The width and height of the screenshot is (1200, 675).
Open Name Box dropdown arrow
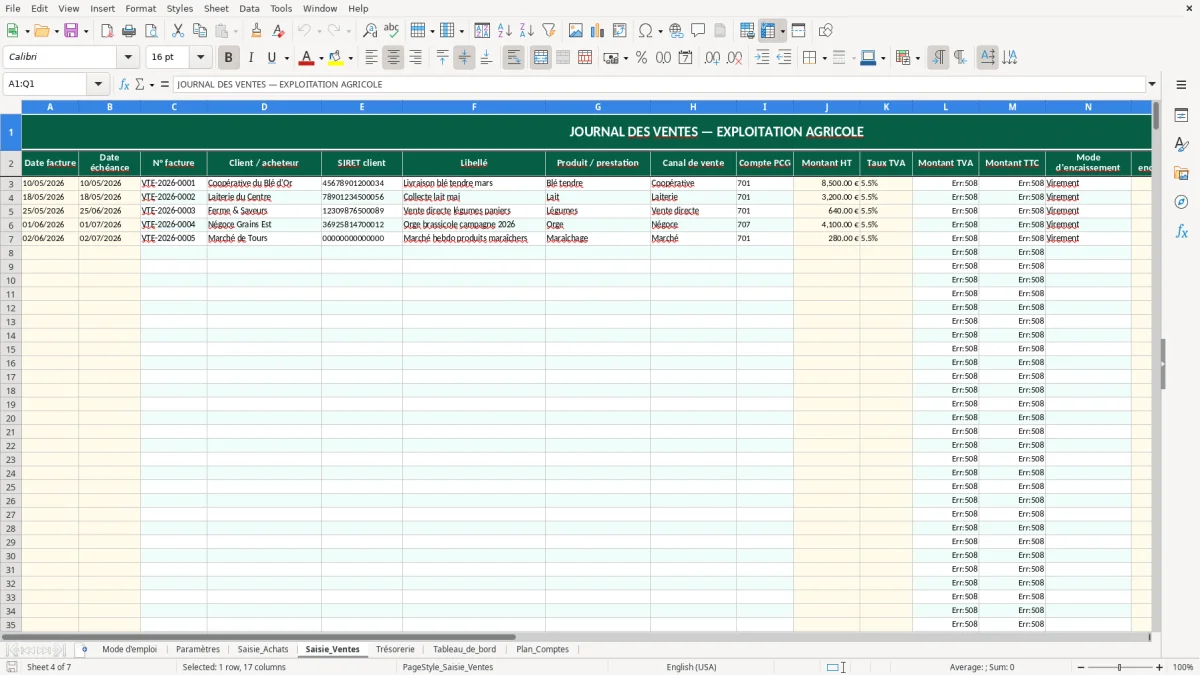(98, 84)
